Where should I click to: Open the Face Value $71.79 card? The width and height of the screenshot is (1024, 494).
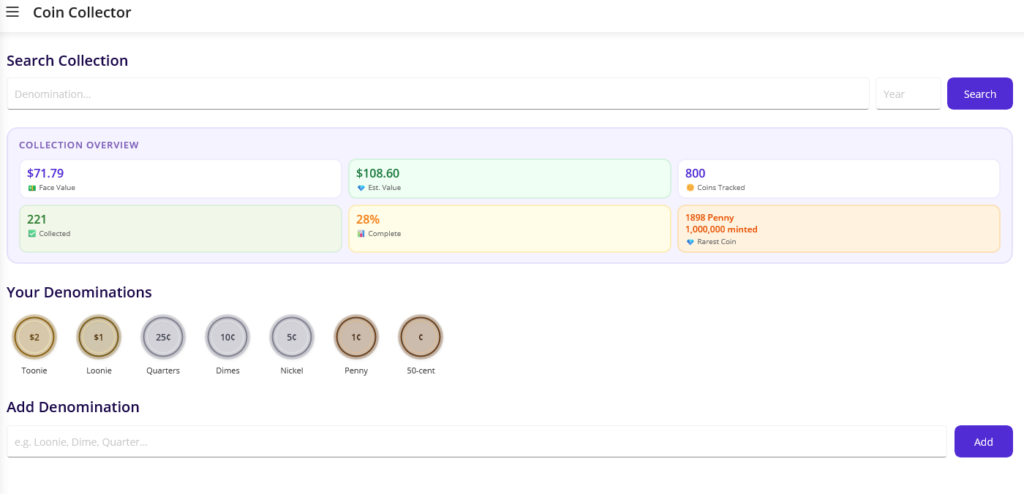pyautogui.click(x=180, y=179)
